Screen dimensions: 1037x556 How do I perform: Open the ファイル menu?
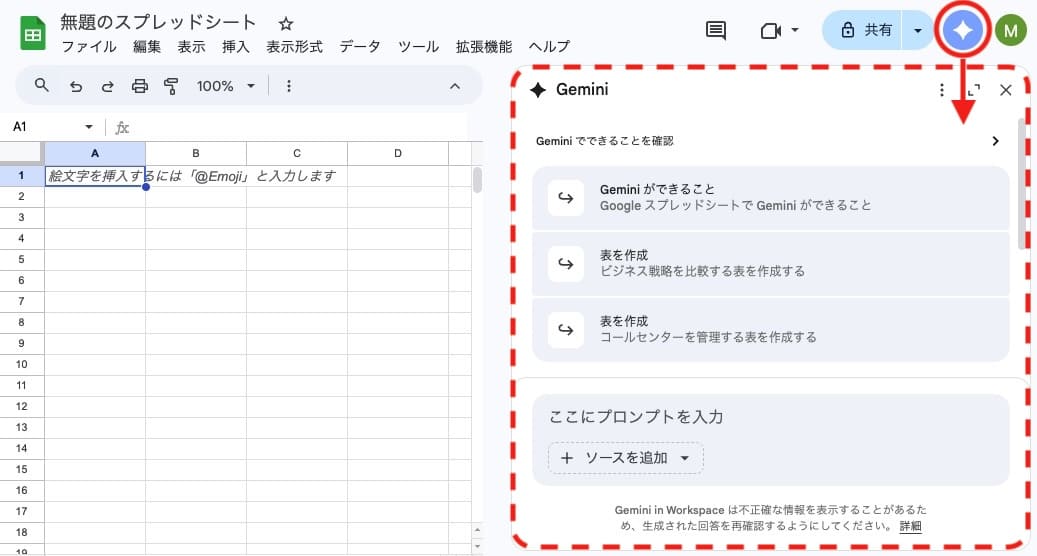pos(89,47)
